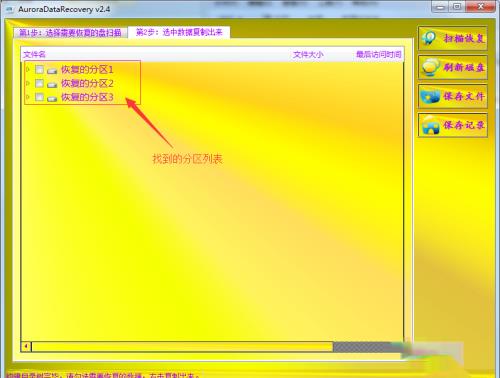500x378 pixels.
Task: Click drive icon of 恢复的分区1
Action: [x=52, y=70]
